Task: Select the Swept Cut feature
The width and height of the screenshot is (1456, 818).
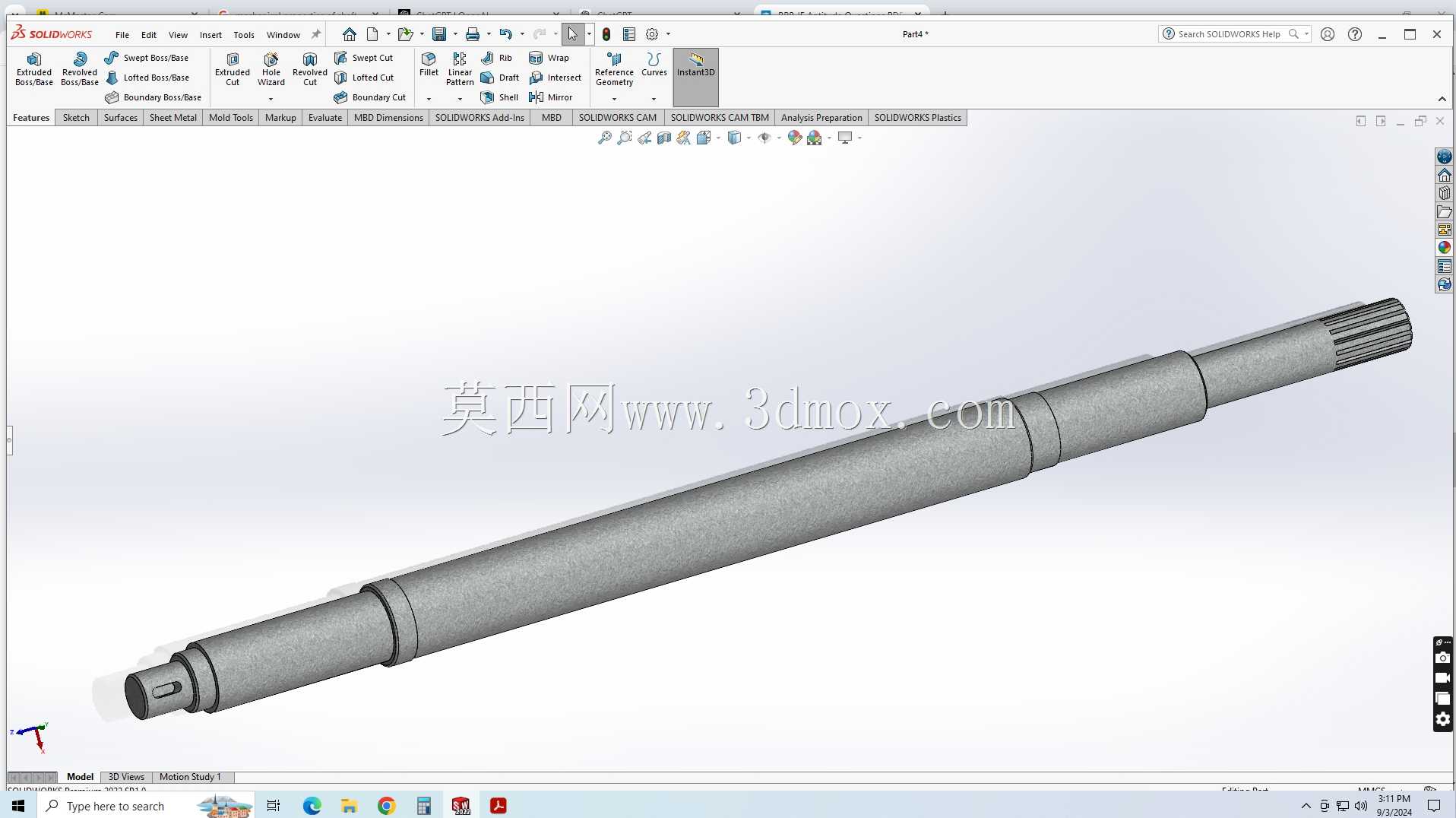Action: (363, 58)
